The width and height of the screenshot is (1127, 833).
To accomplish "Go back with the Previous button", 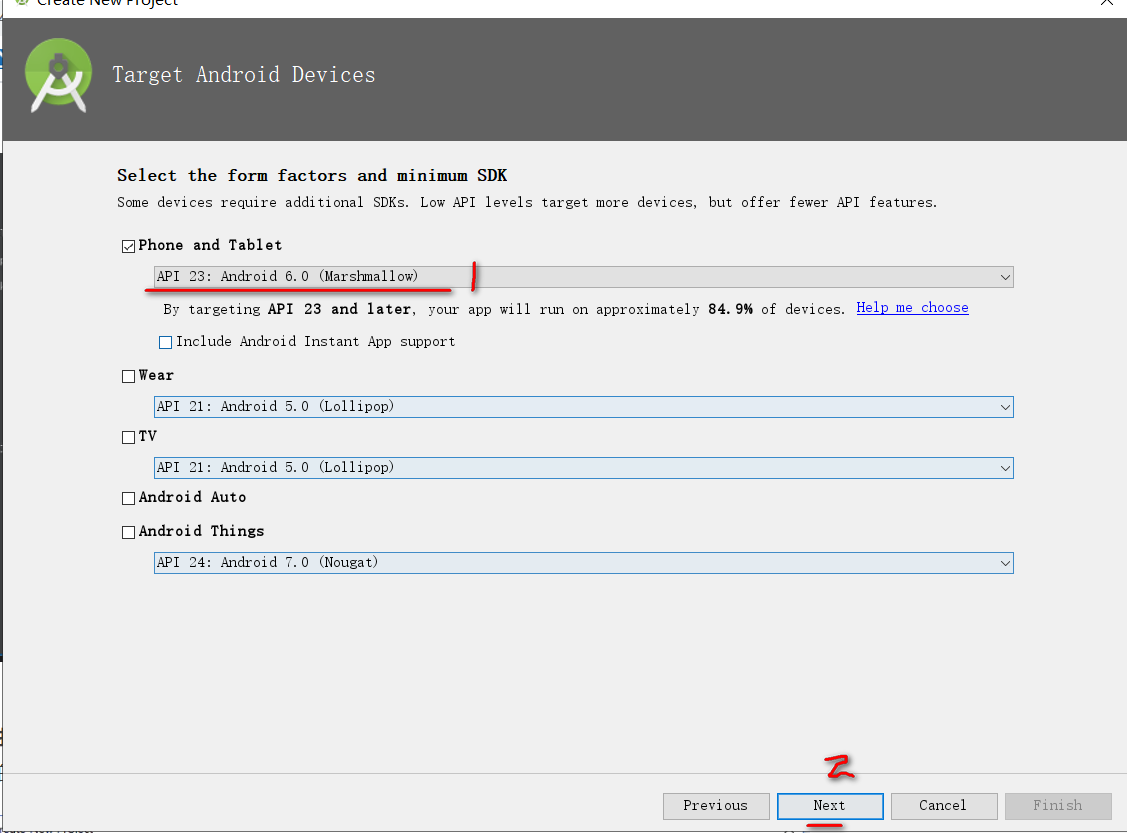I will point(716,806).
